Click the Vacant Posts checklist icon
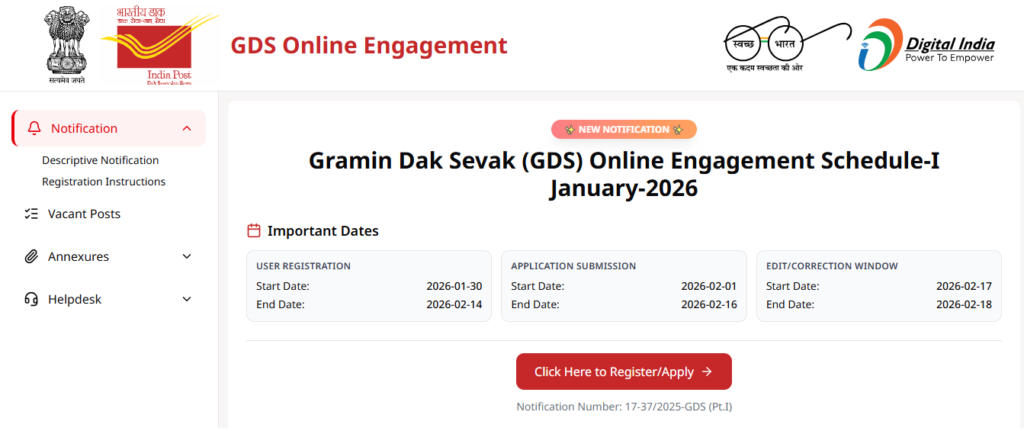 point(30,214)
